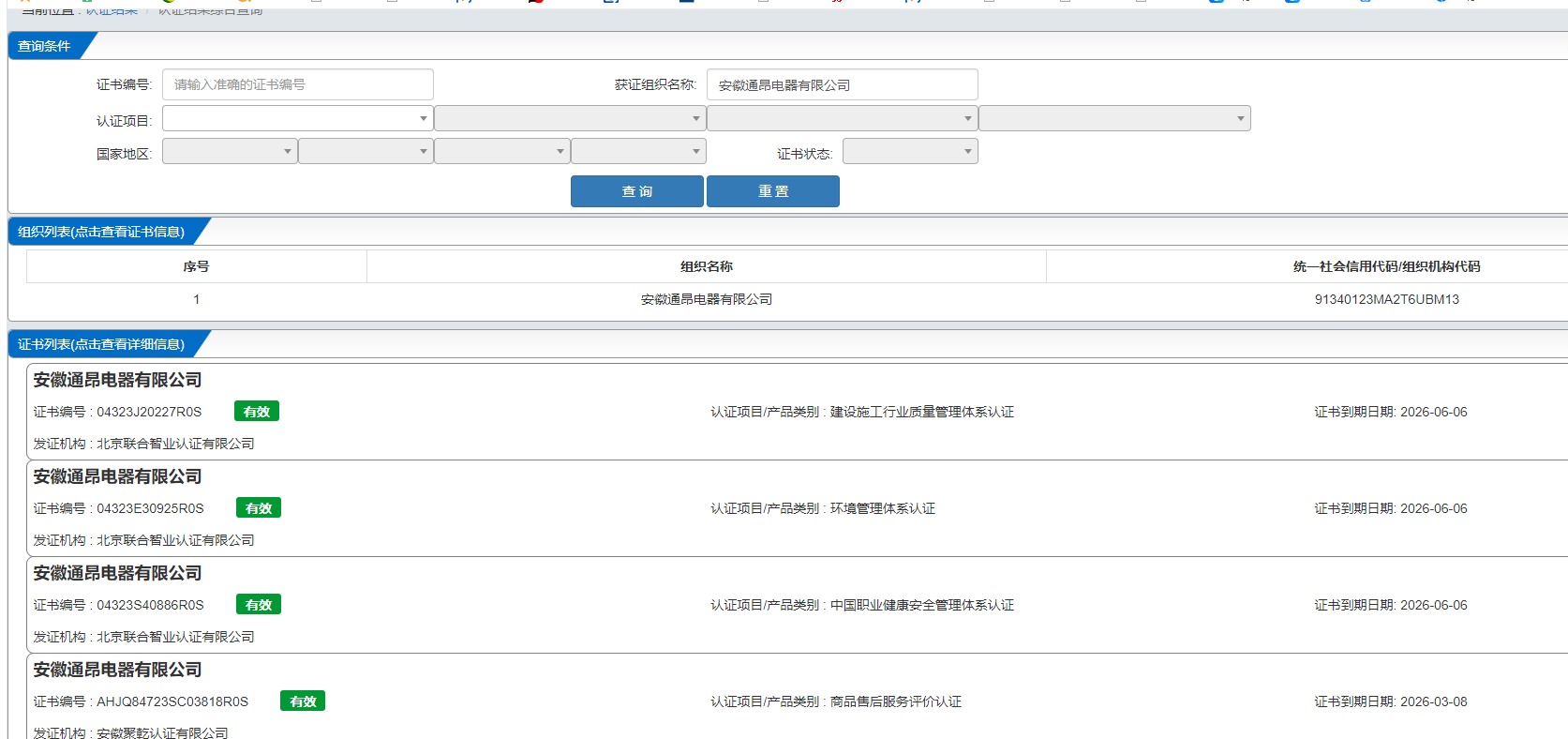1568x739 pixels.
Task: Open the second 认证项目 dropdown
Action: click(570, 118)
